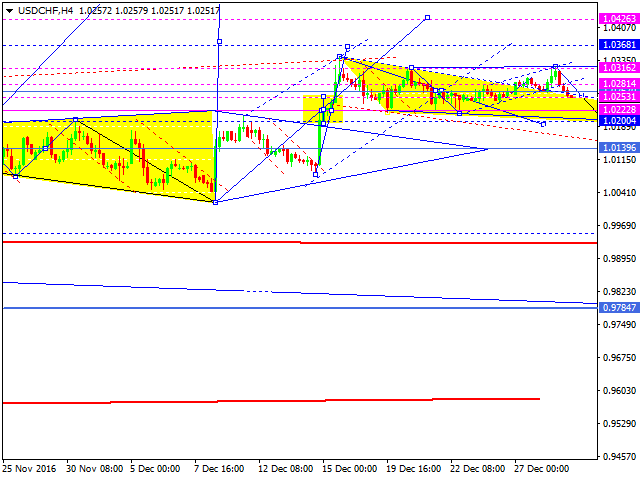
Task: Select the 1.04263 magenta price label
Action: coord(619,19)
